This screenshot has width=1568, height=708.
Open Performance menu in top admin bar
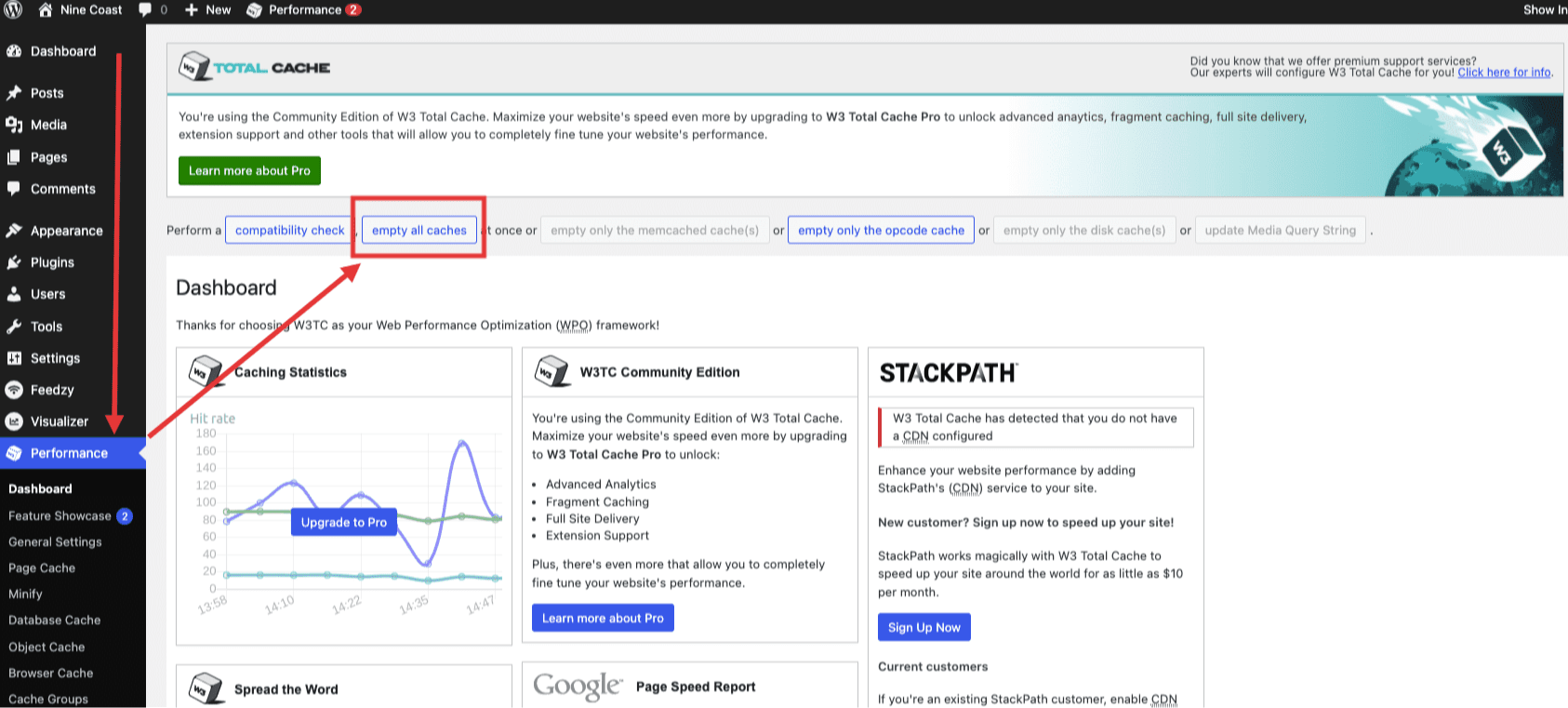coord(304,10)
